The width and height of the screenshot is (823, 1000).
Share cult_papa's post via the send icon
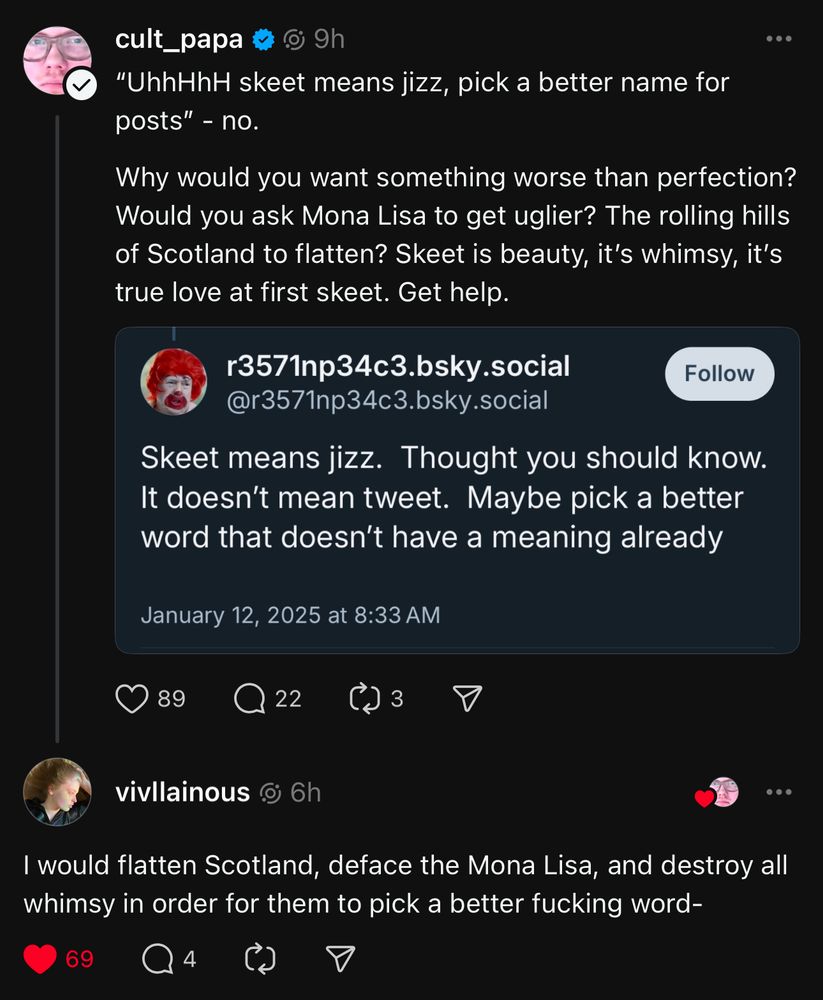(466, 698)
